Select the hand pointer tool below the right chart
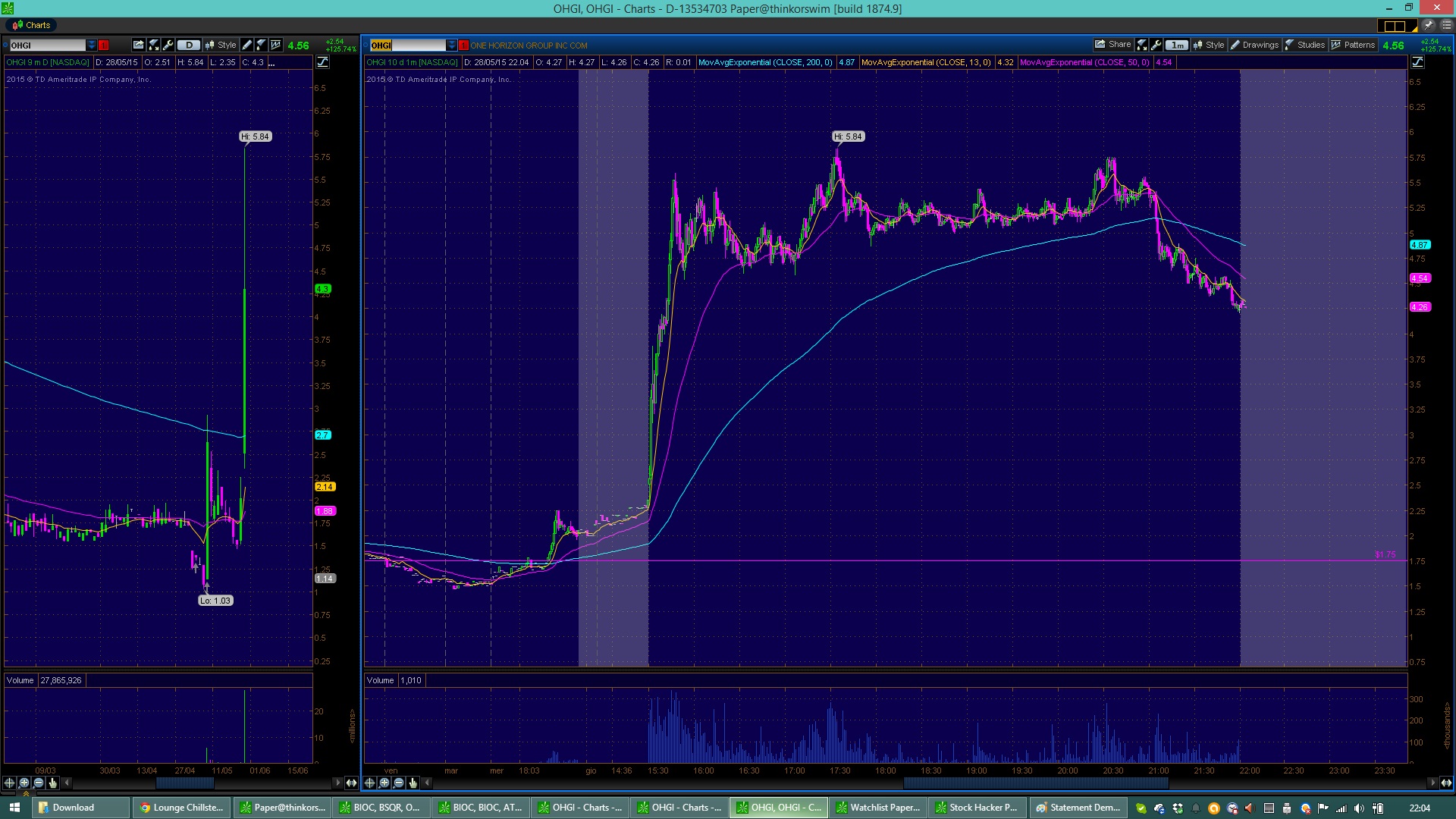The width and height of the screenshot is (1456, 819). (413, 783)
